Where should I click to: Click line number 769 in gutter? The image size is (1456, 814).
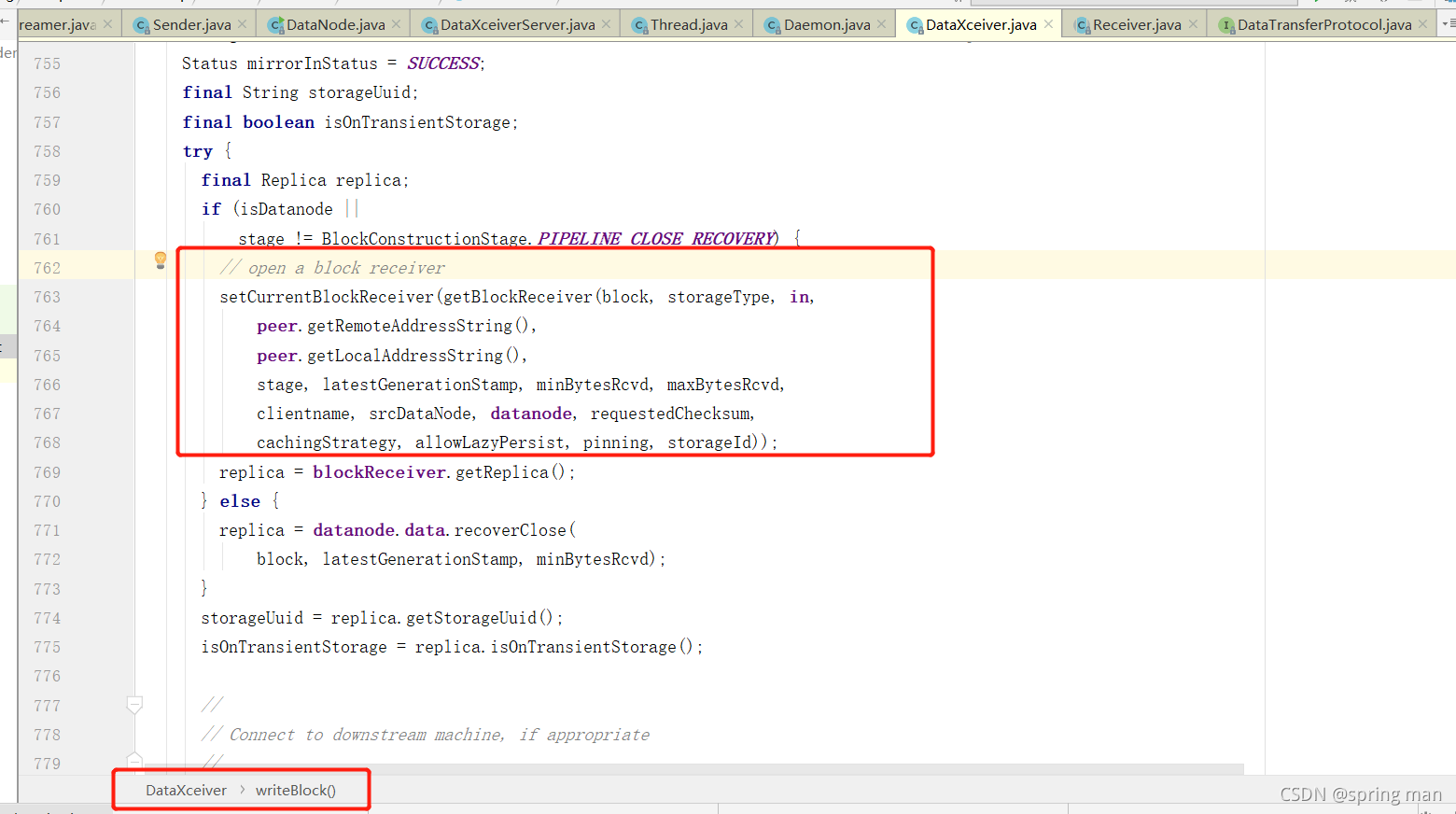(47, 472)
